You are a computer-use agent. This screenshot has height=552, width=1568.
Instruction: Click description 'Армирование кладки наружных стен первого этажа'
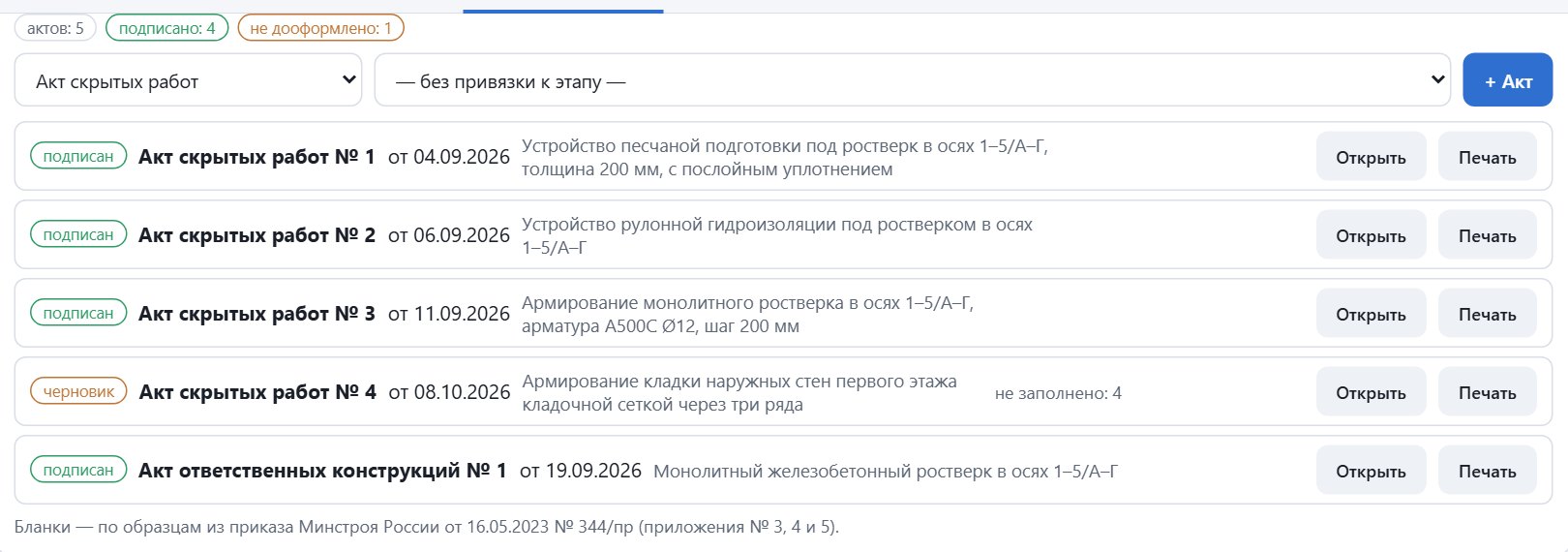(739, 393)
